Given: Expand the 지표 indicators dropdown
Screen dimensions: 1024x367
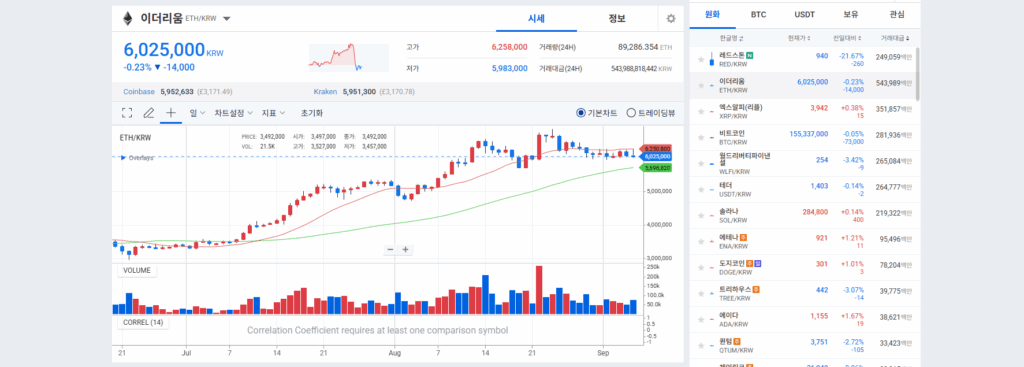Looking at the screenshot, I should click(x=274, y=113).
